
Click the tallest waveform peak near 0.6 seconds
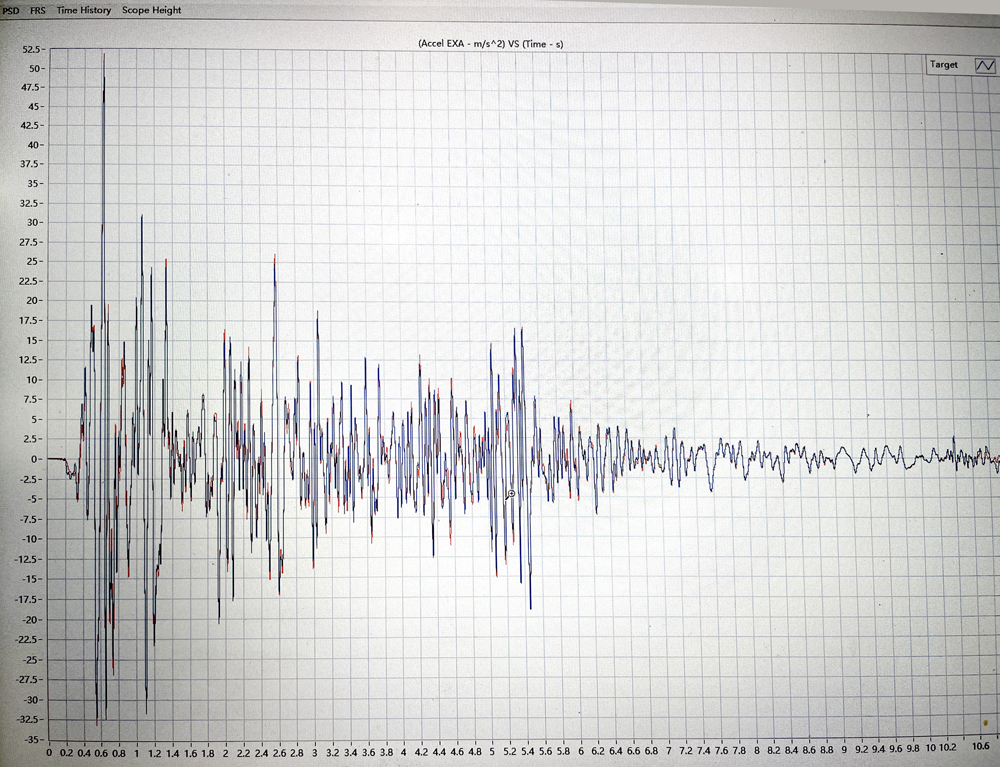103,55
